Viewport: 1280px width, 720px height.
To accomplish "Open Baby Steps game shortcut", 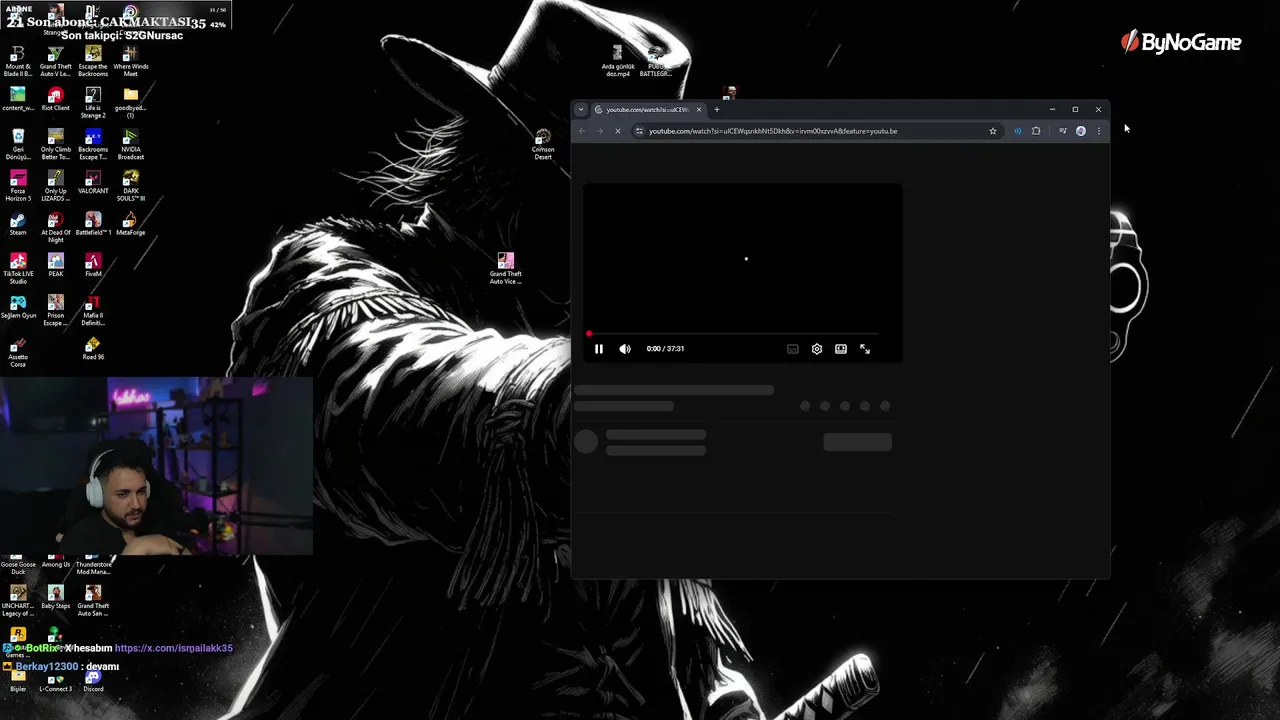I will pos(56,598).
